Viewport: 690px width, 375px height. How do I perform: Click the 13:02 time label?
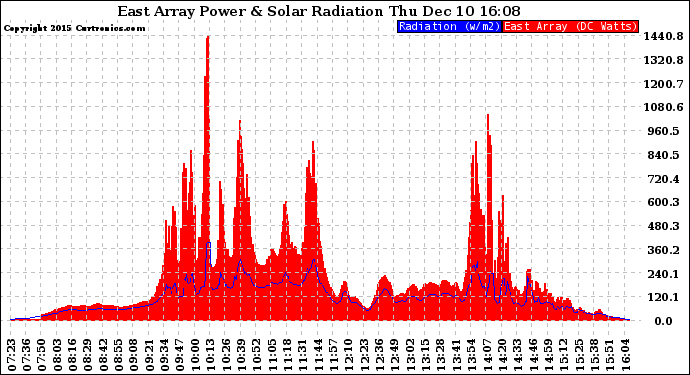tap(410, 355)
